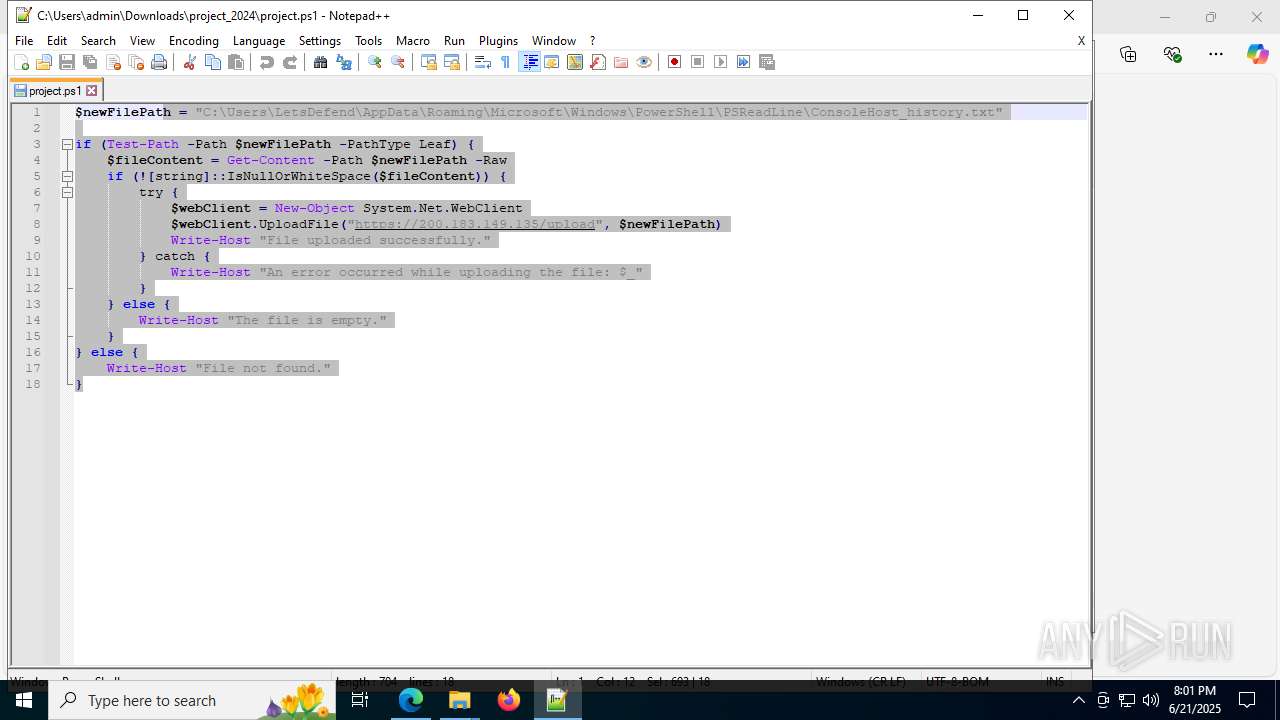Screen dimensions: 1280x720
Task: Collapse the fold at line 5
Action: click(67, 176)
